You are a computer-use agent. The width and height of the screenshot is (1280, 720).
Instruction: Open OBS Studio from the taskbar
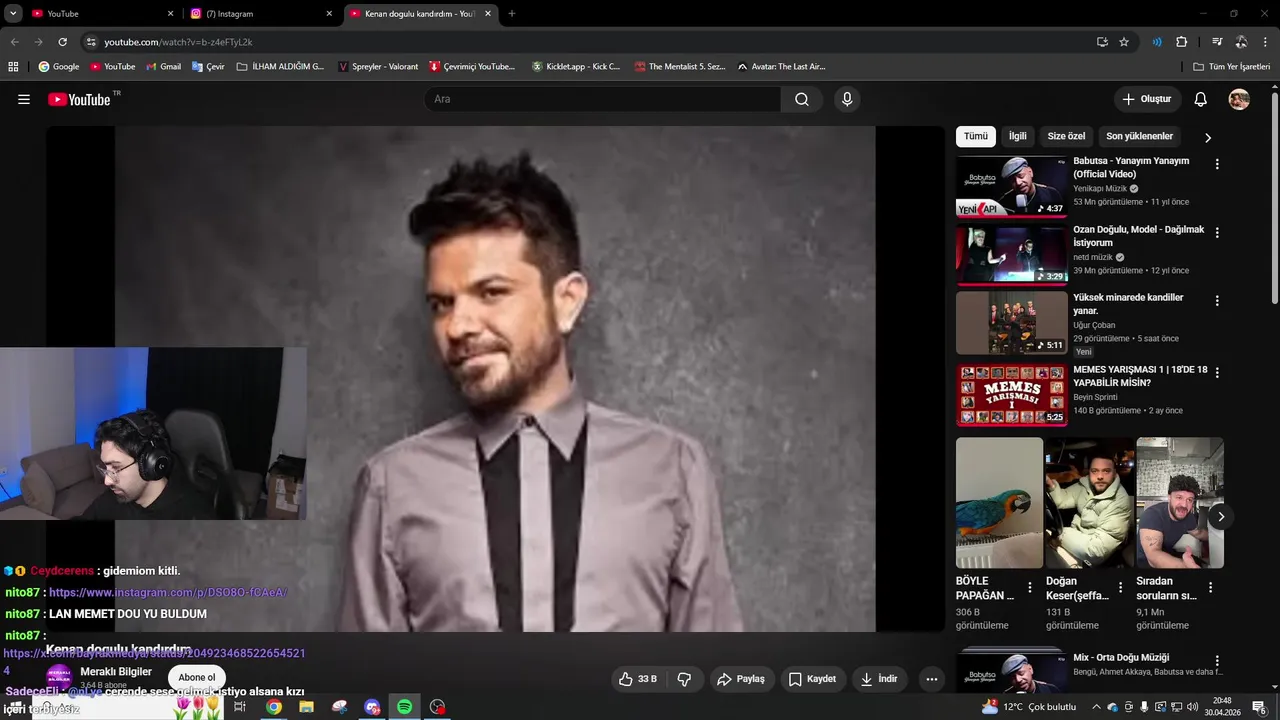point(437,707)
